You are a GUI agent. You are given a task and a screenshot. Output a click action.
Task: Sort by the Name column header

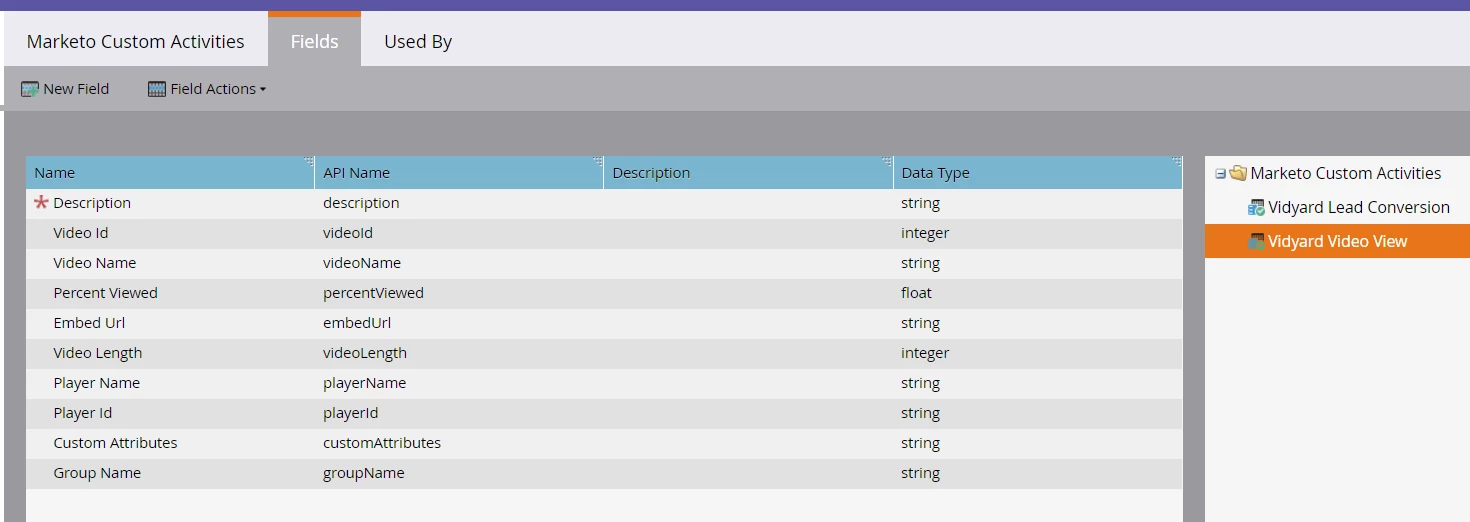[170, 173]
